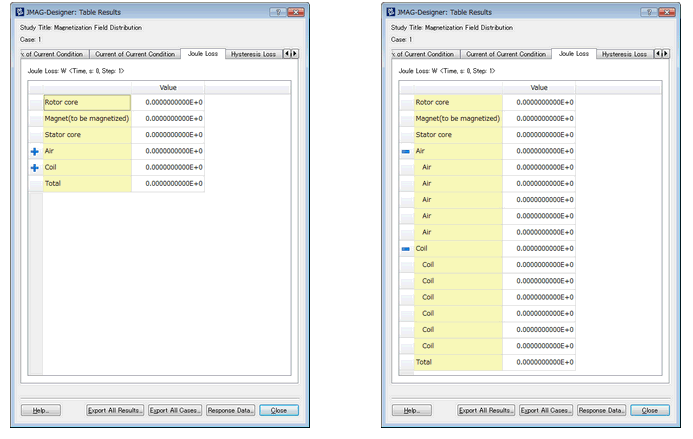Collapse the Coil group in right window

[405, 248]
